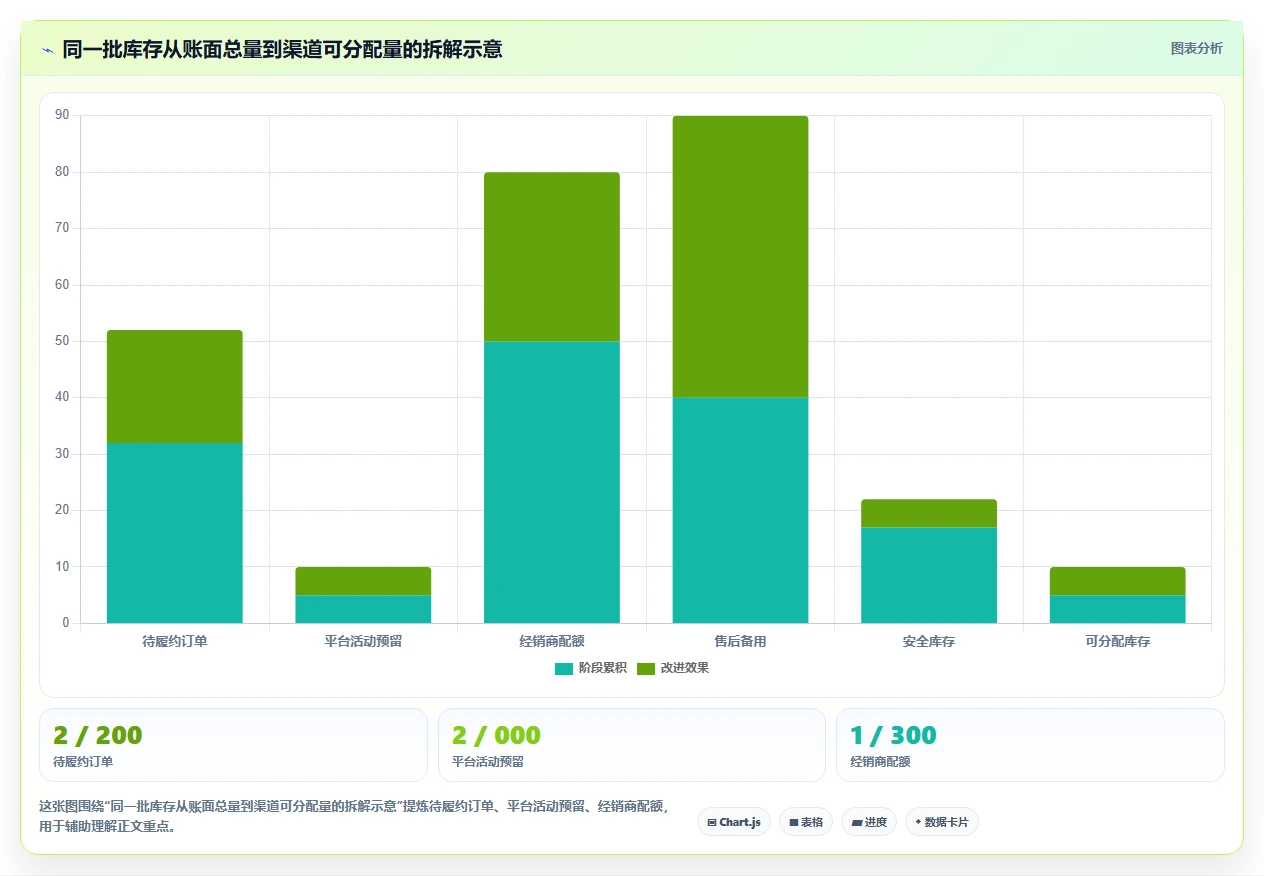Click the description paragraph starting 这张图围绕
Image resolution: width=1264 pixels, height=876 pixels.
354,816
